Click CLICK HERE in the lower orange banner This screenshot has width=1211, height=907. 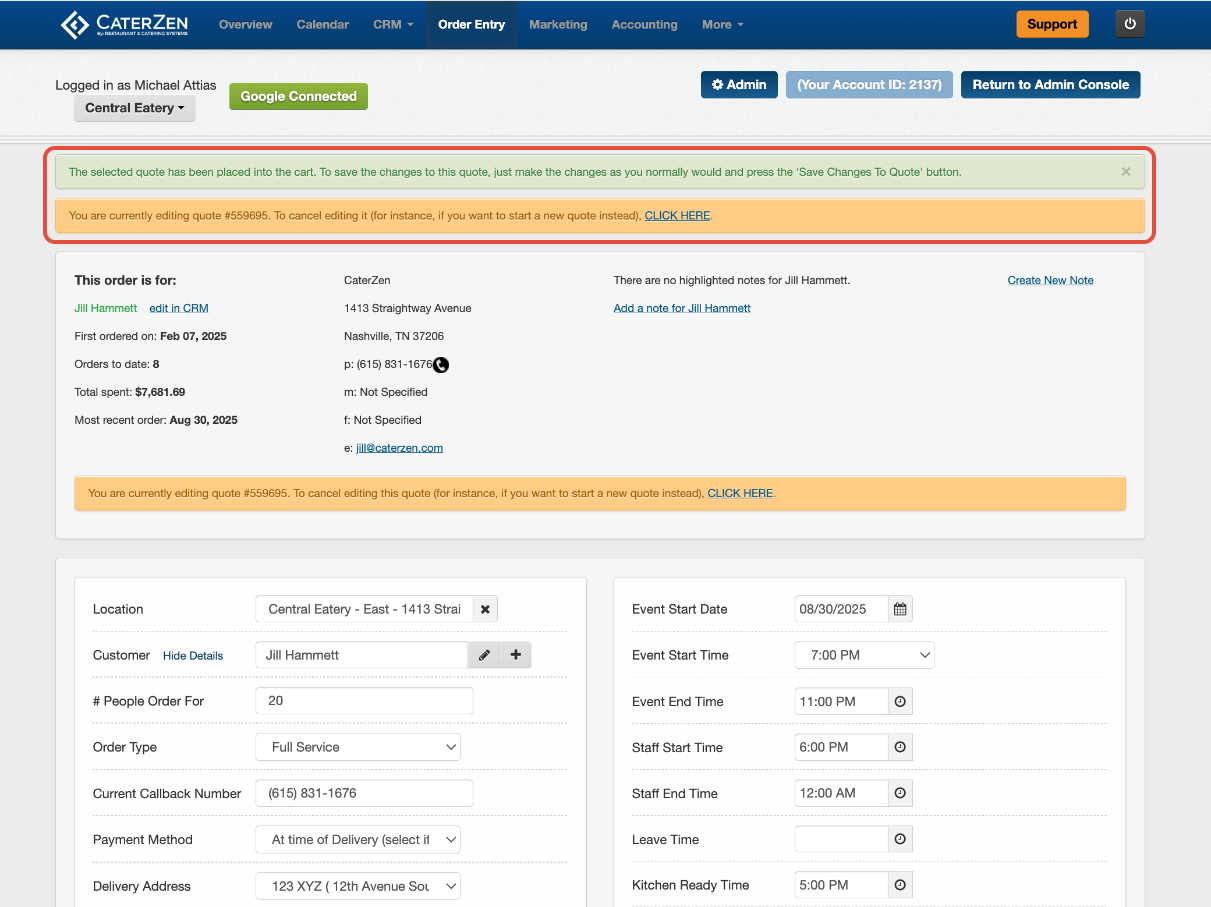(740, 493)
